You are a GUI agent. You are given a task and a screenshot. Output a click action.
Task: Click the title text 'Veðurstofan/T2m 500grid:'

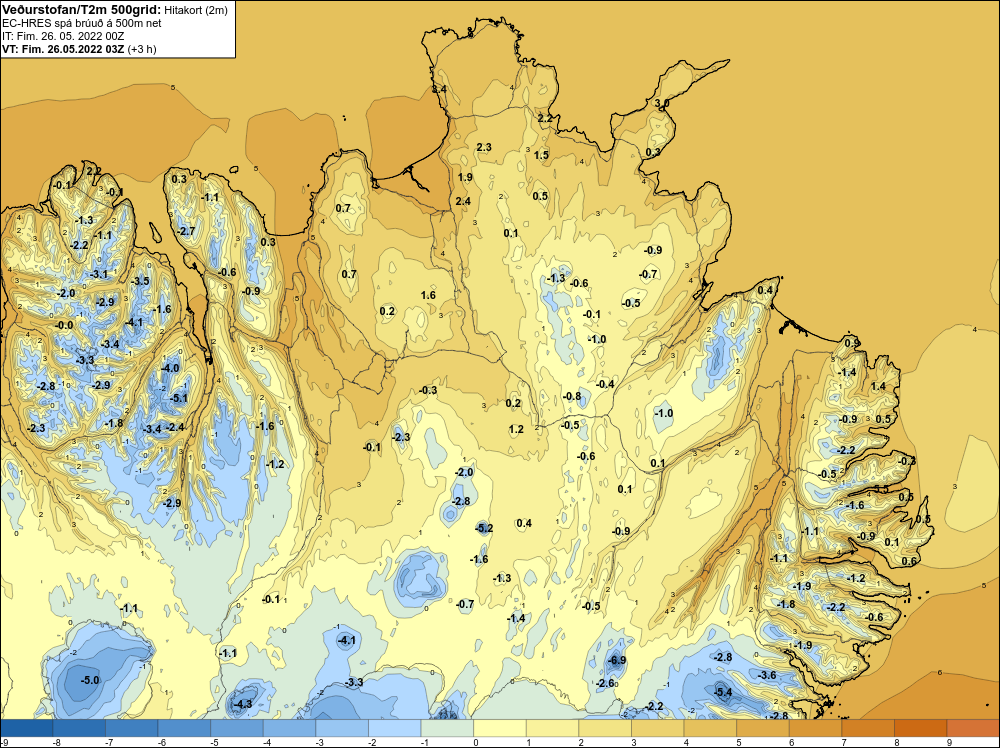[x=82, y=10]
